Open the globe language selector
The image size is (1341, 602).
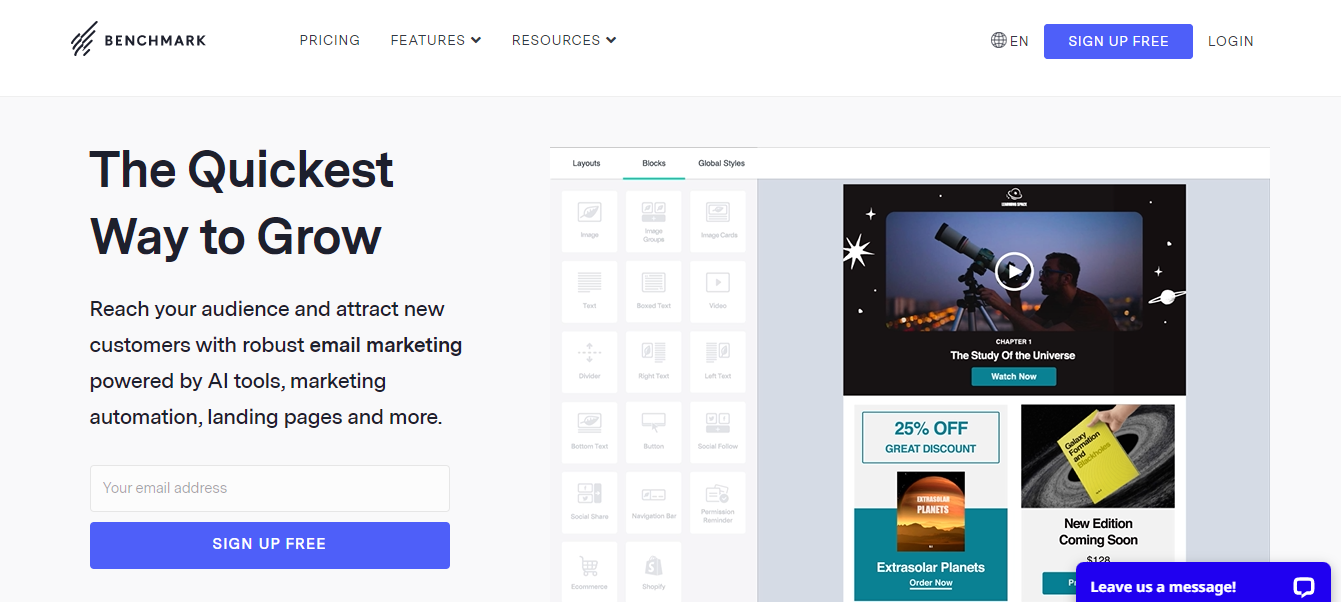click(1009, 41)
